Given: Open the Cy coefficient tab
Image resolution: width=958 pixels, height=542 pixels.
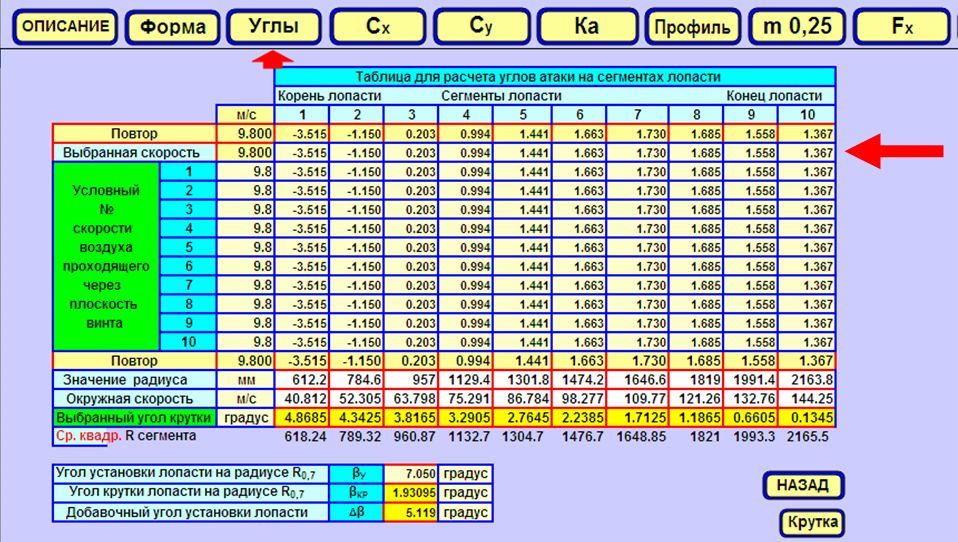Looking at the screenshot, I should point(483,27).
